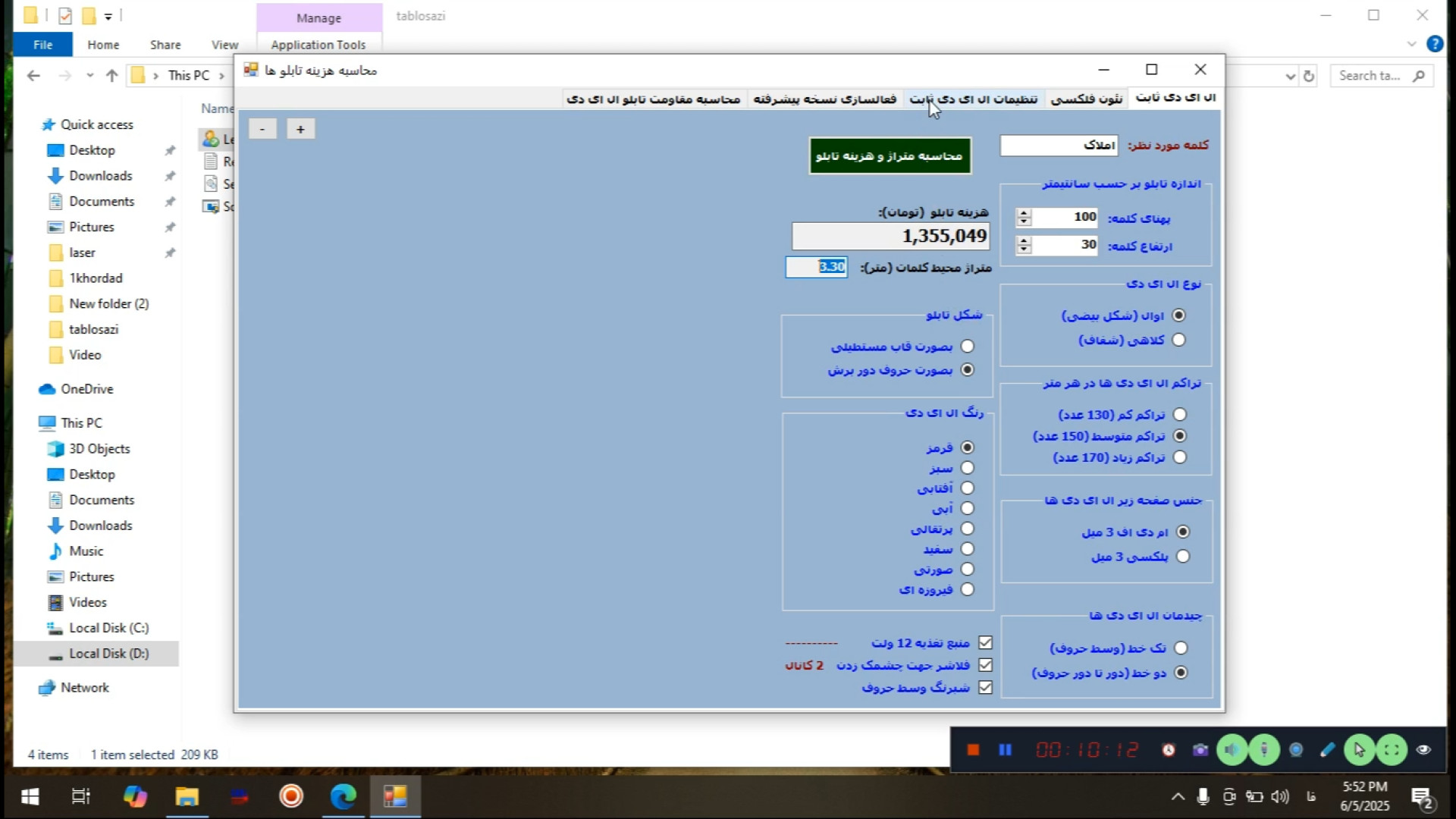Image resolution: width=1456 pixels, height=819 pixels.
Task: Click the target word text field
Action: tap(1058, 145)
